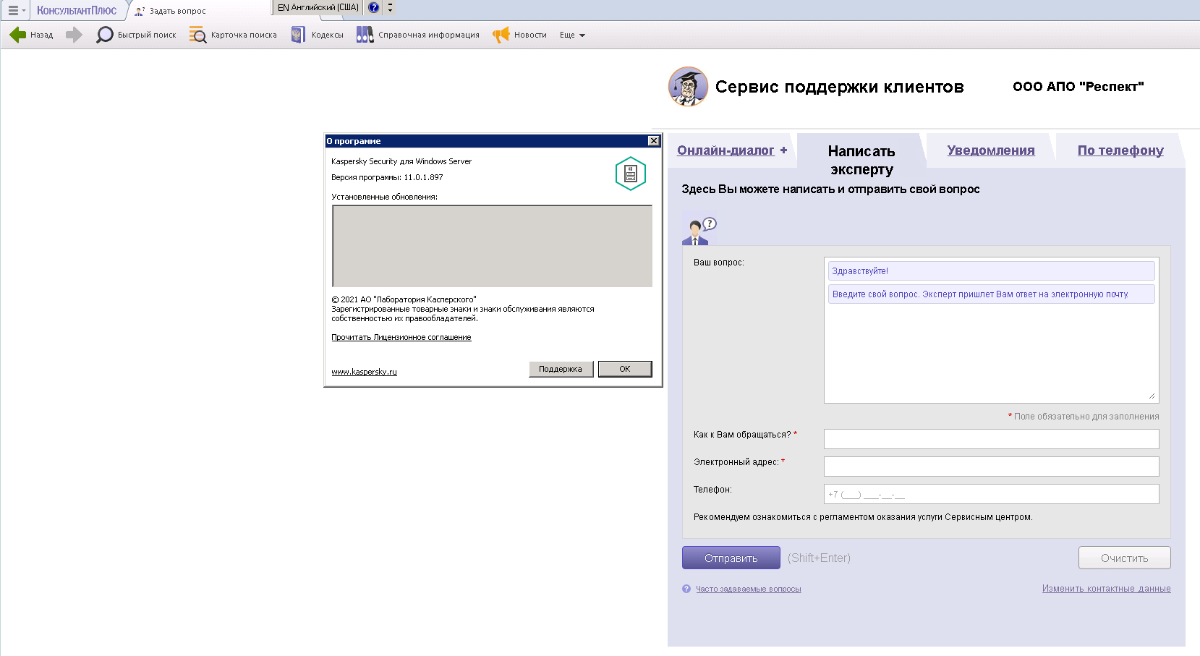Open По телефону tab
1200x656 pixels.
(1120, 150)
